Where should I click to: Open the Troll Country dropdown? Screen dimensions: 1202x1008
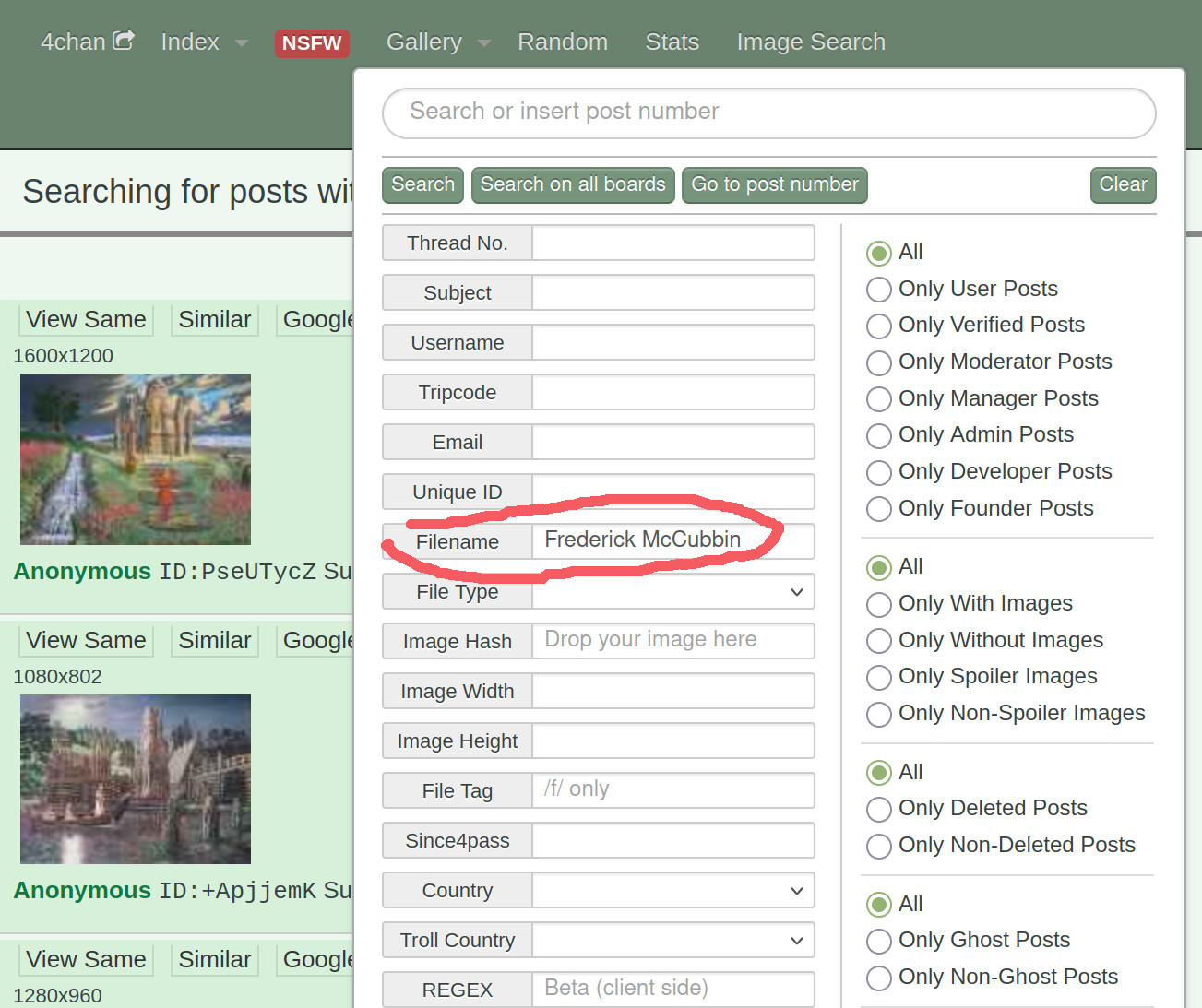tap(673, 941)
